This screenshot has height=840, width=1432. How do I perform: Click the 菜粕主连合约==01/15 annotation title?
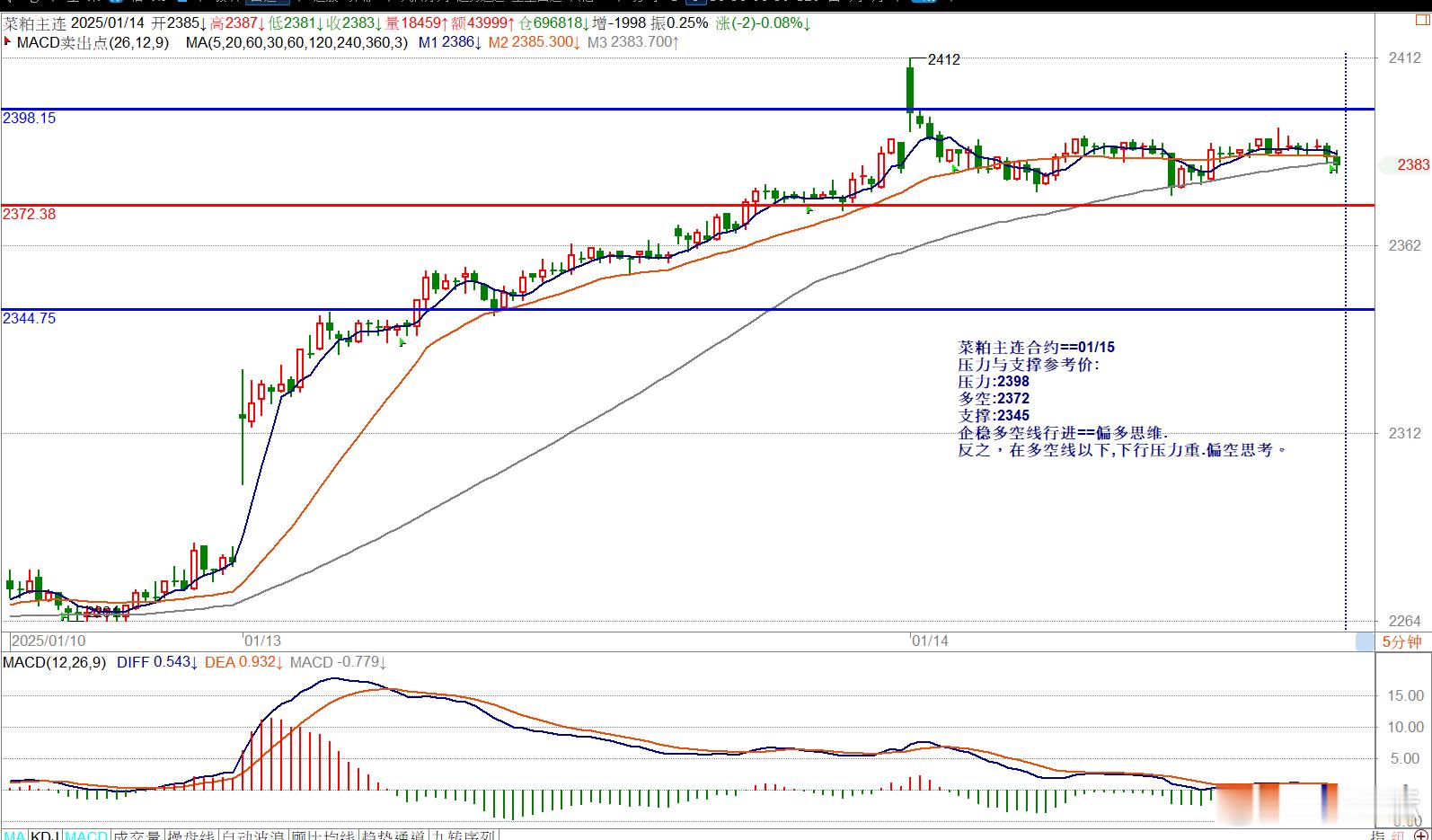click(x=1036, y=347)
